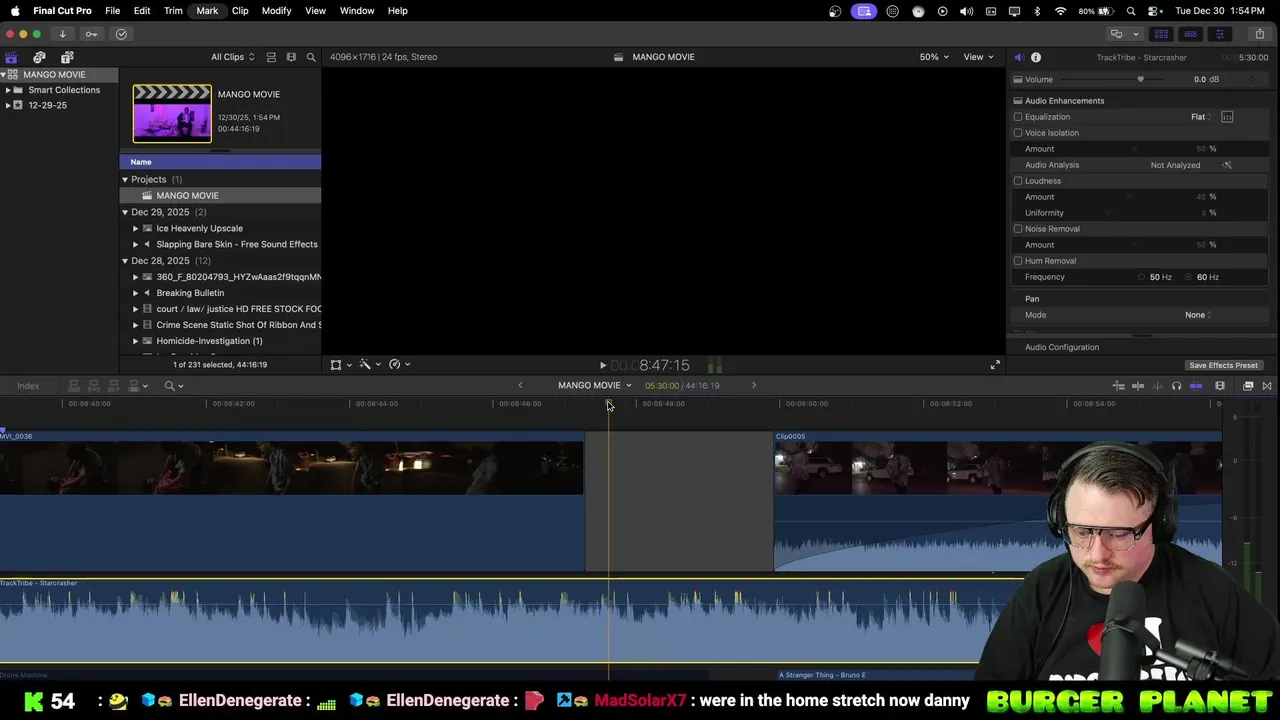Viewport: 1280px width, 720px height.
Task: Click the Share export icon
Action: pyautogui.click(x=1259, y=34)
